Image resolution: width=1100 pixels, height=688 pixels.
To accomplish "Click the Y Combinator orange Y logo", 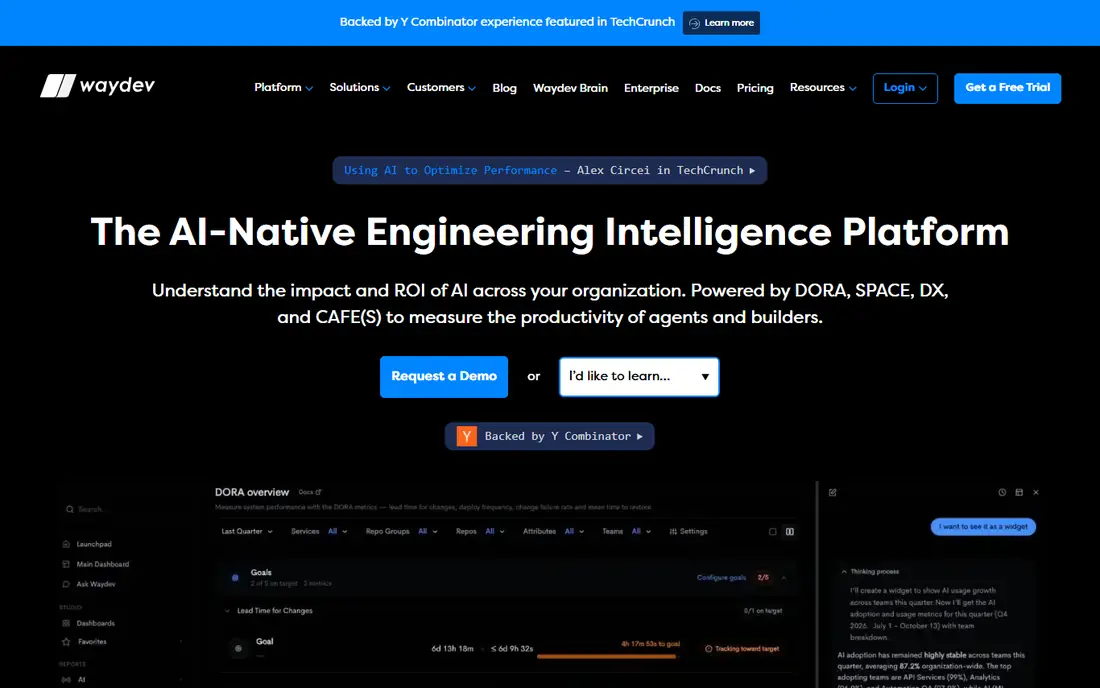I will 467,436.
